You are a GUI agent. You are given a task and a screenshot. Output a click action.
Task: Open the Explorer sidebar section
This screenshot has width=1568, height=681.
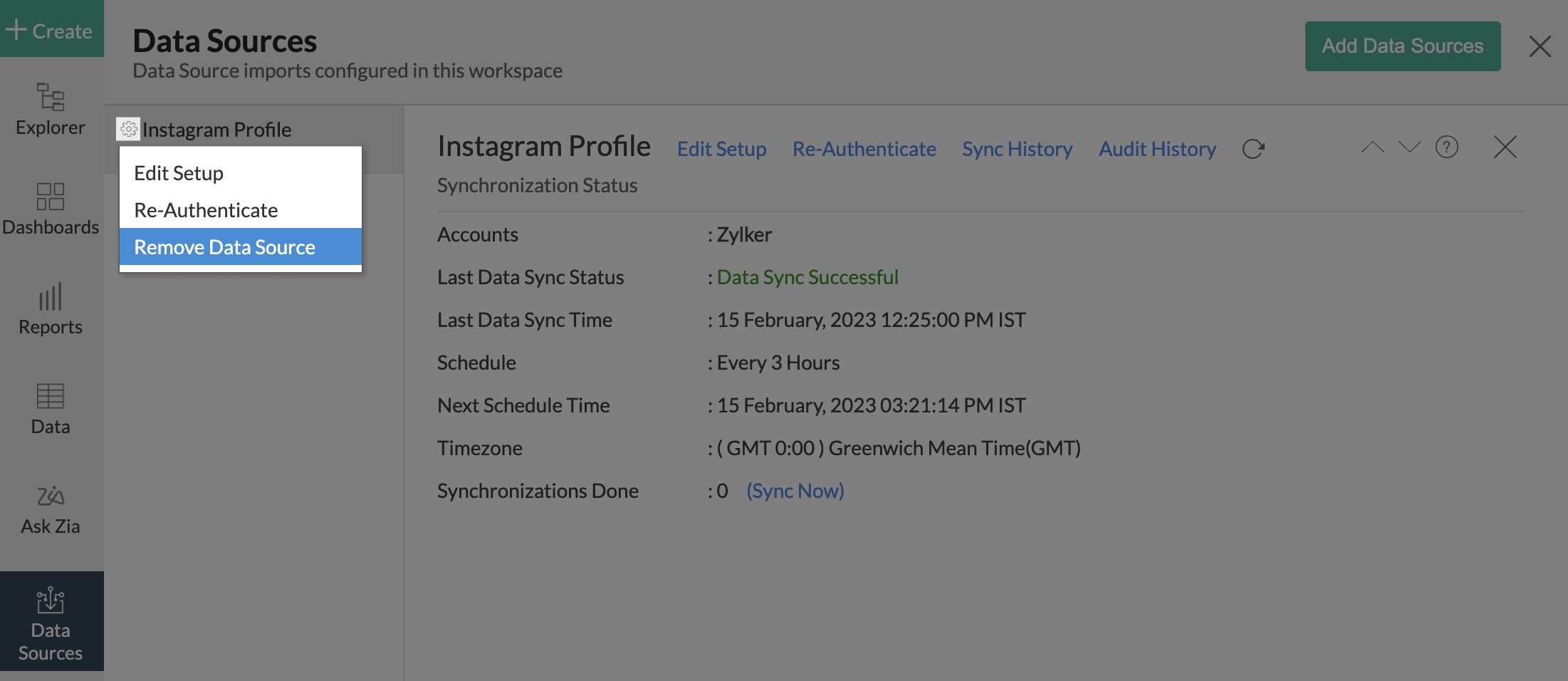51,110
